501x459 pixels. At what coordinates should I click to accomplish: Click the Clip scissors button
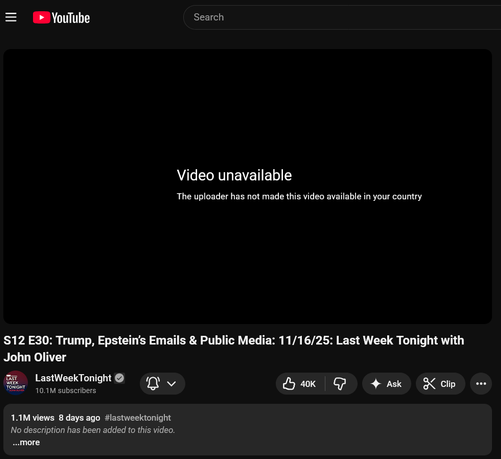[440, 384]
